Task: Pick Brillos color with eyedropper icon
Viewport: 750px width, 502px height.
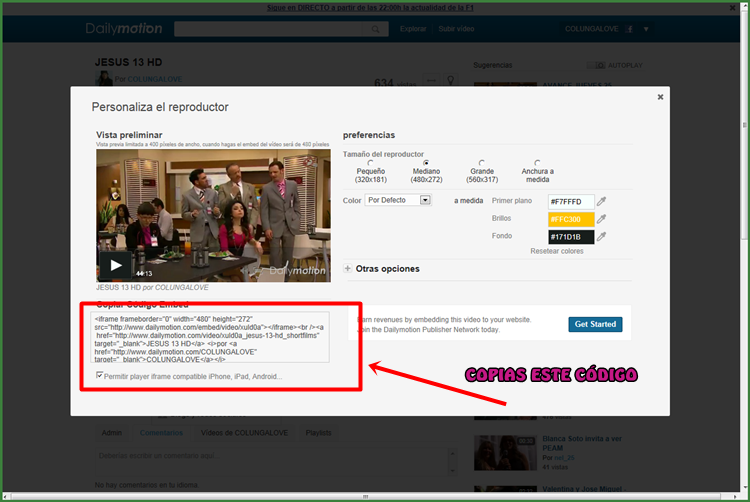Action: 602,218
